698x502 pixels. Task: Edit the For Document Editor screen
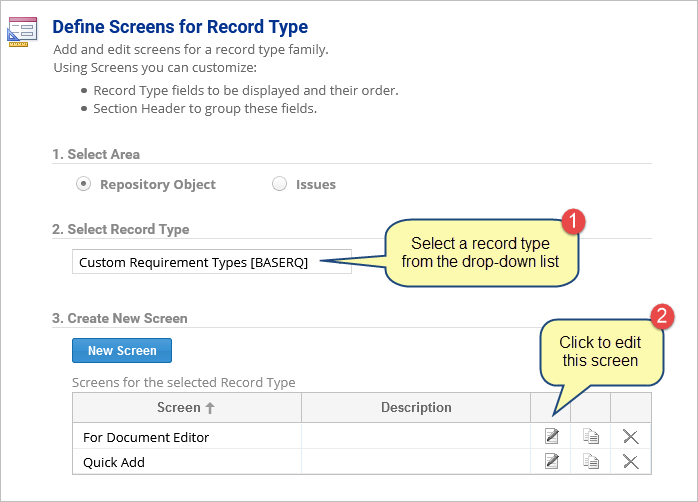pyautogui.click(x=552, y=436)
